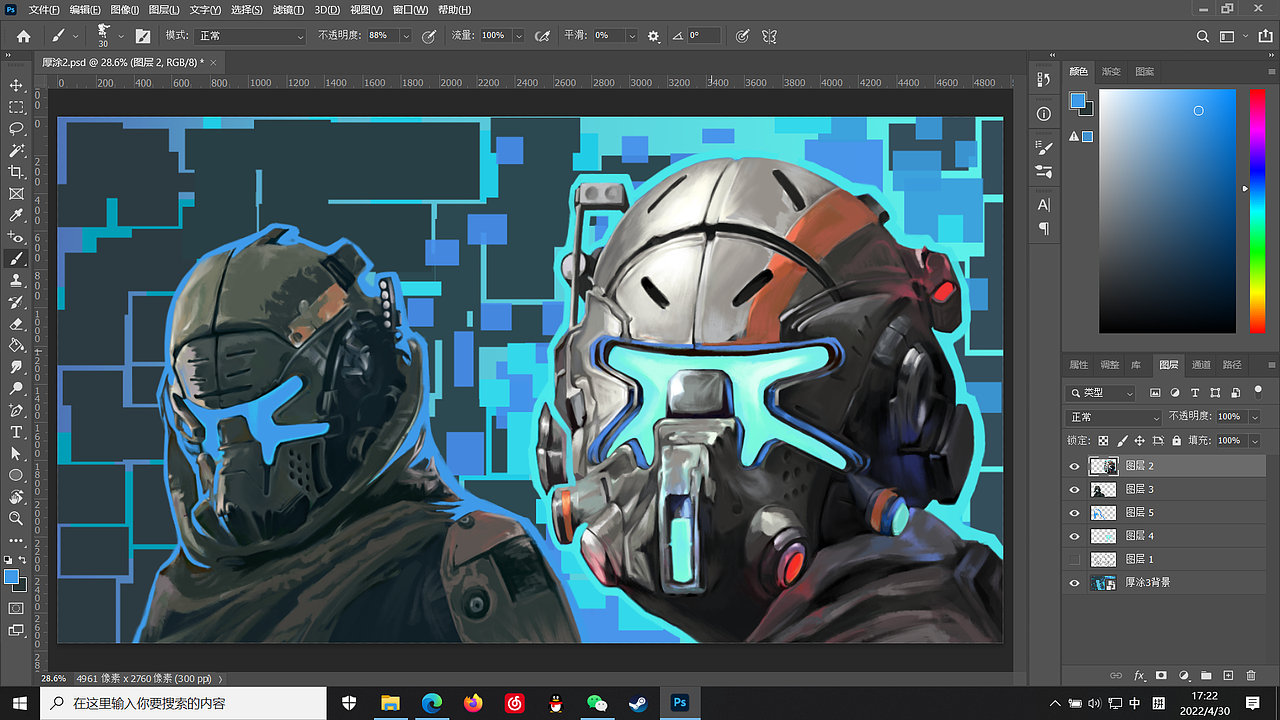Click the hue spectrum slider
The width and height of the screenshot is (1280, 720).
click(x=1257, y=211)
